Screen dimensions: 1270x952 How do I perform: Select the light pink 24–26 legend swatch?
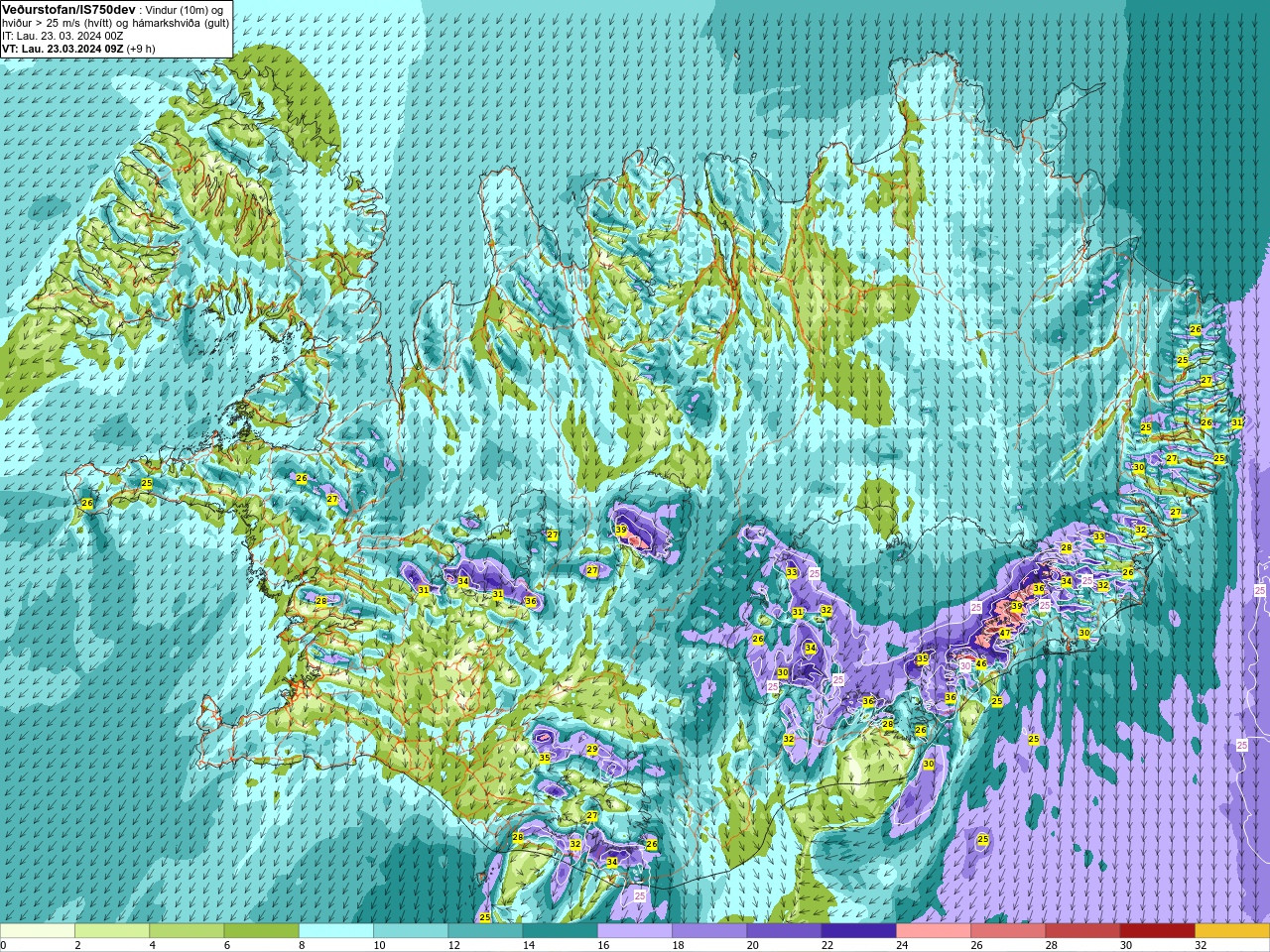tap(934, 931)
